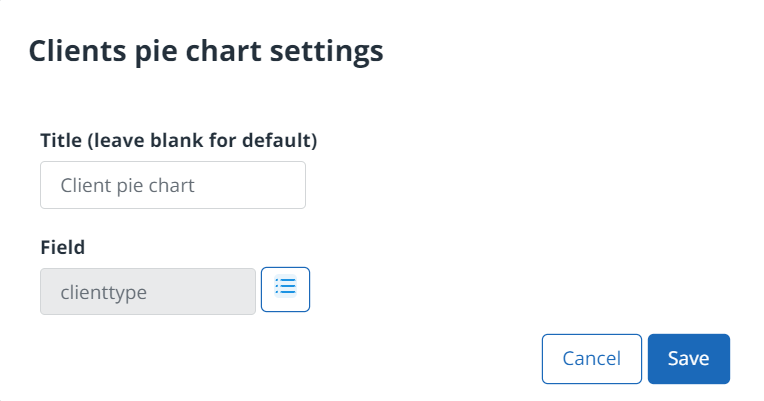Dismiss the dialog with Cancel
Screen dimensions: 764x401
(x=591, y=359)
